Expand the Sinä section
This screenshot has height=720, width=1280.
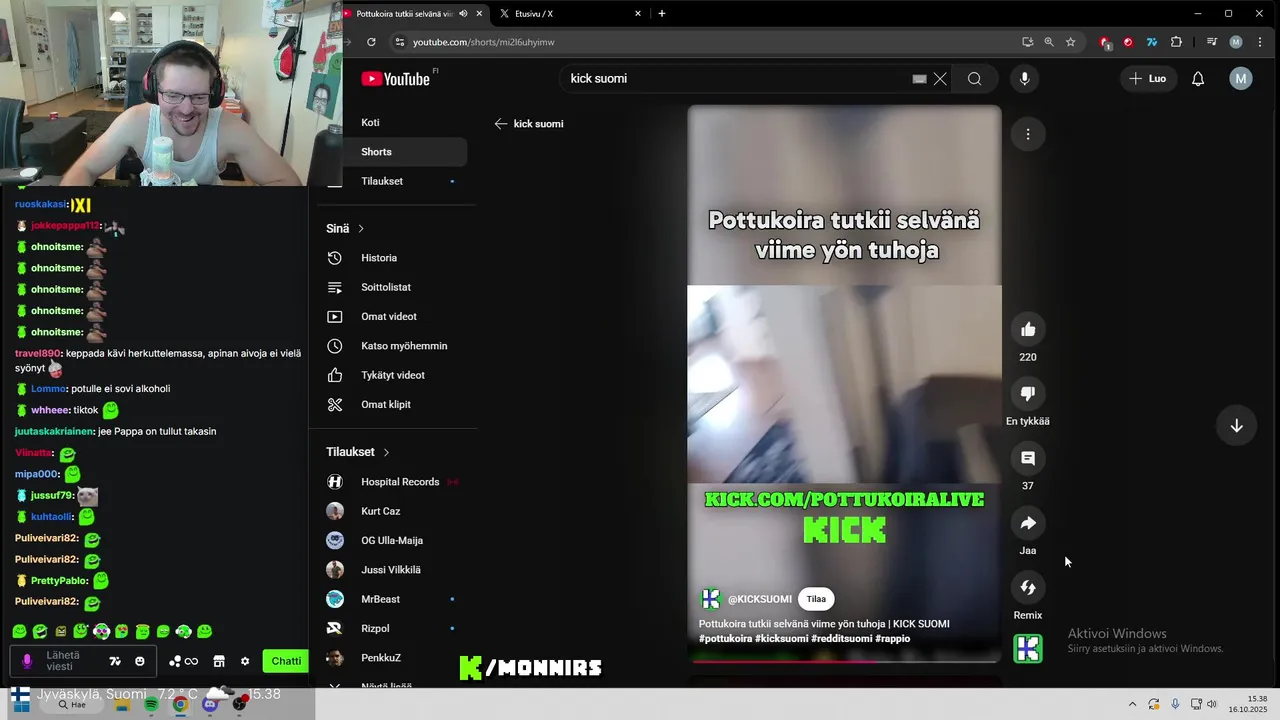pos(345,229)
